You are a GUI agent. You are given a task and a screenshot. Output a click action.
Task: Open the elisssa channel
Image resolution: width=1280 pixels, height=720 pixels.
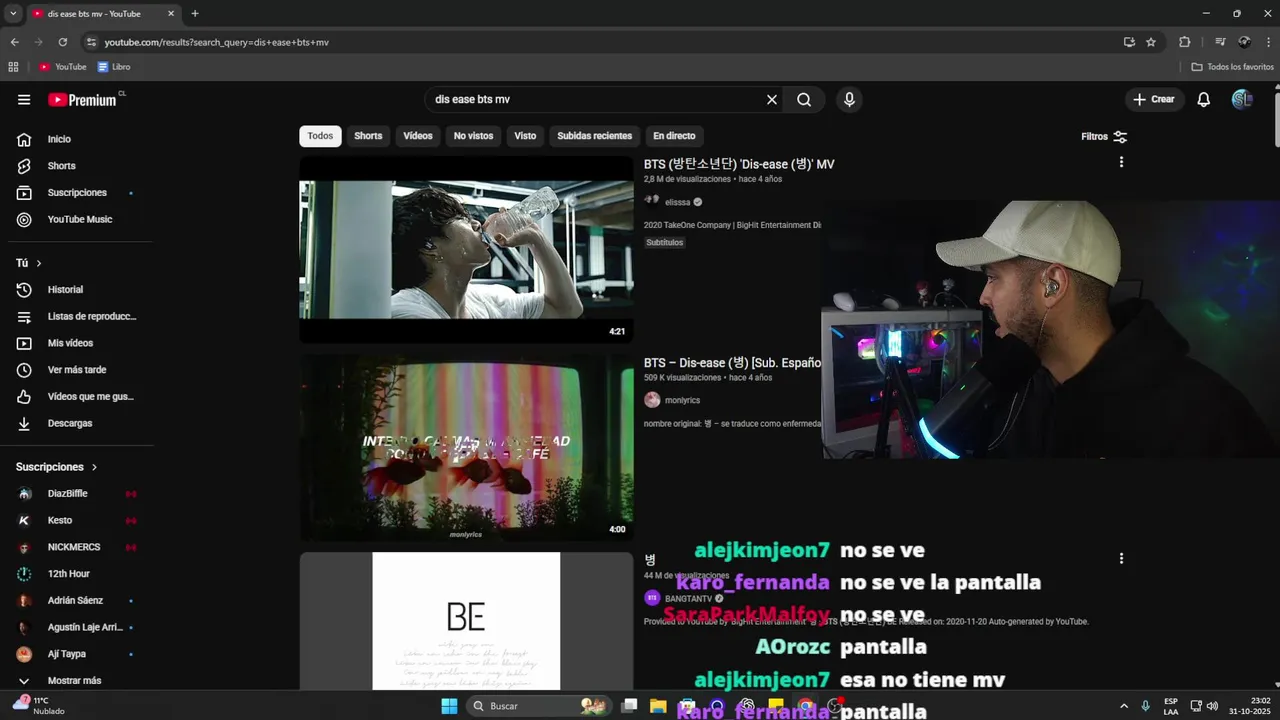click(x=677, y=202)
